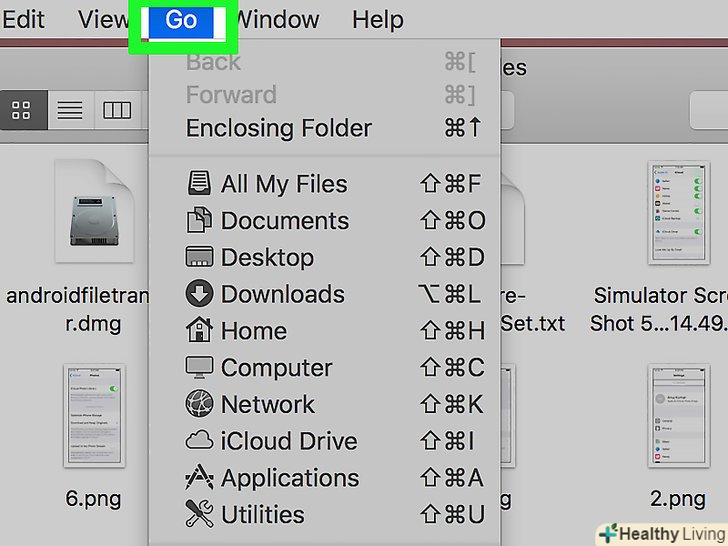
Task: Choose Enclosing Folder from Go menu
Action: 279,128
